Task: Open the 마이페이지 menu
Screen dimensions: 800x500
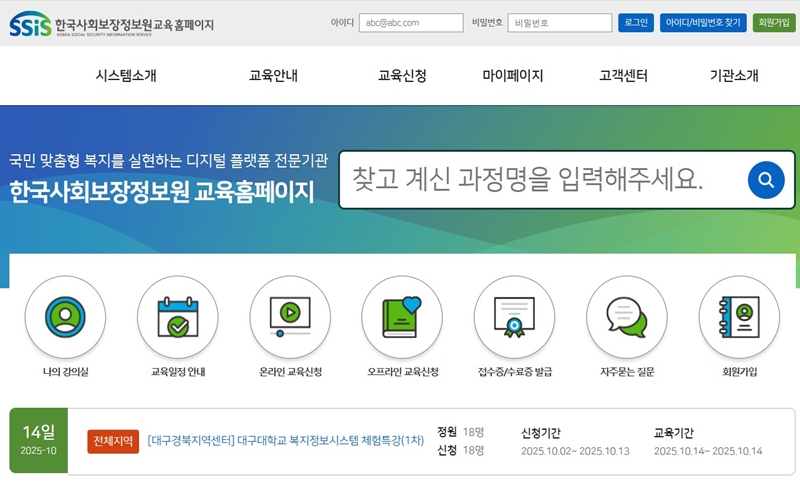Action: click(x=513, y=76)
